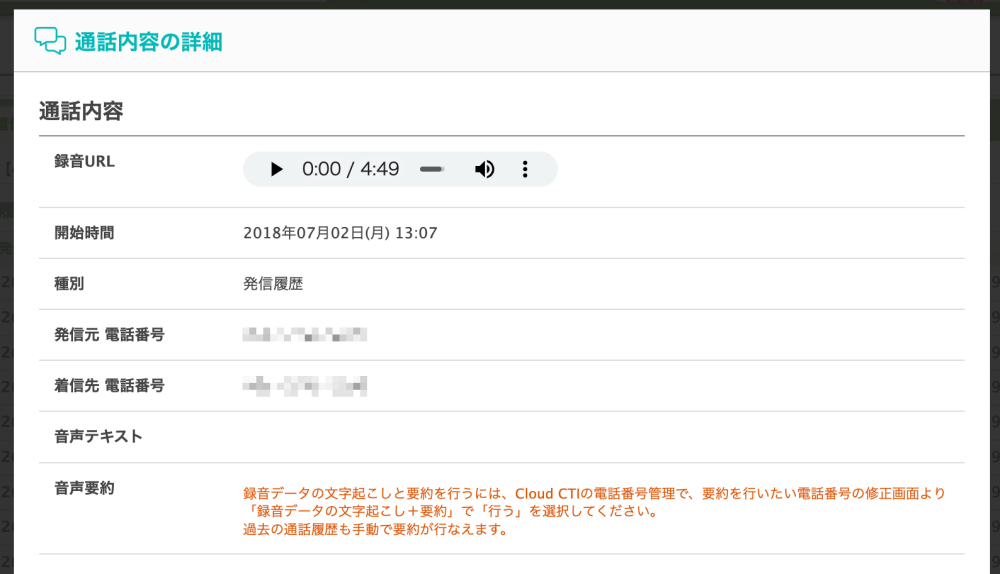Click the blurred caller phone number
This screenshot has width=1000, height=574.
coord(305,334)
